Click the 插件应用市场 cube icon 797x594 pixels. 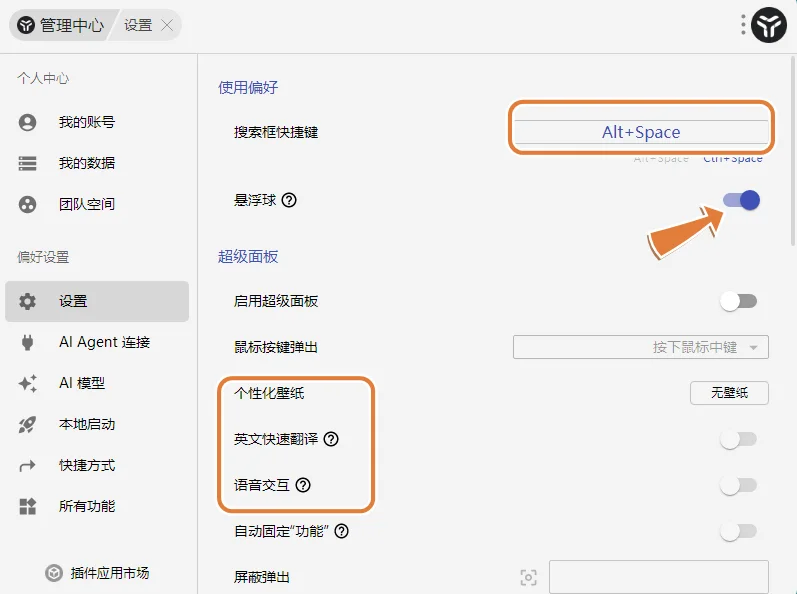(54, 573)
